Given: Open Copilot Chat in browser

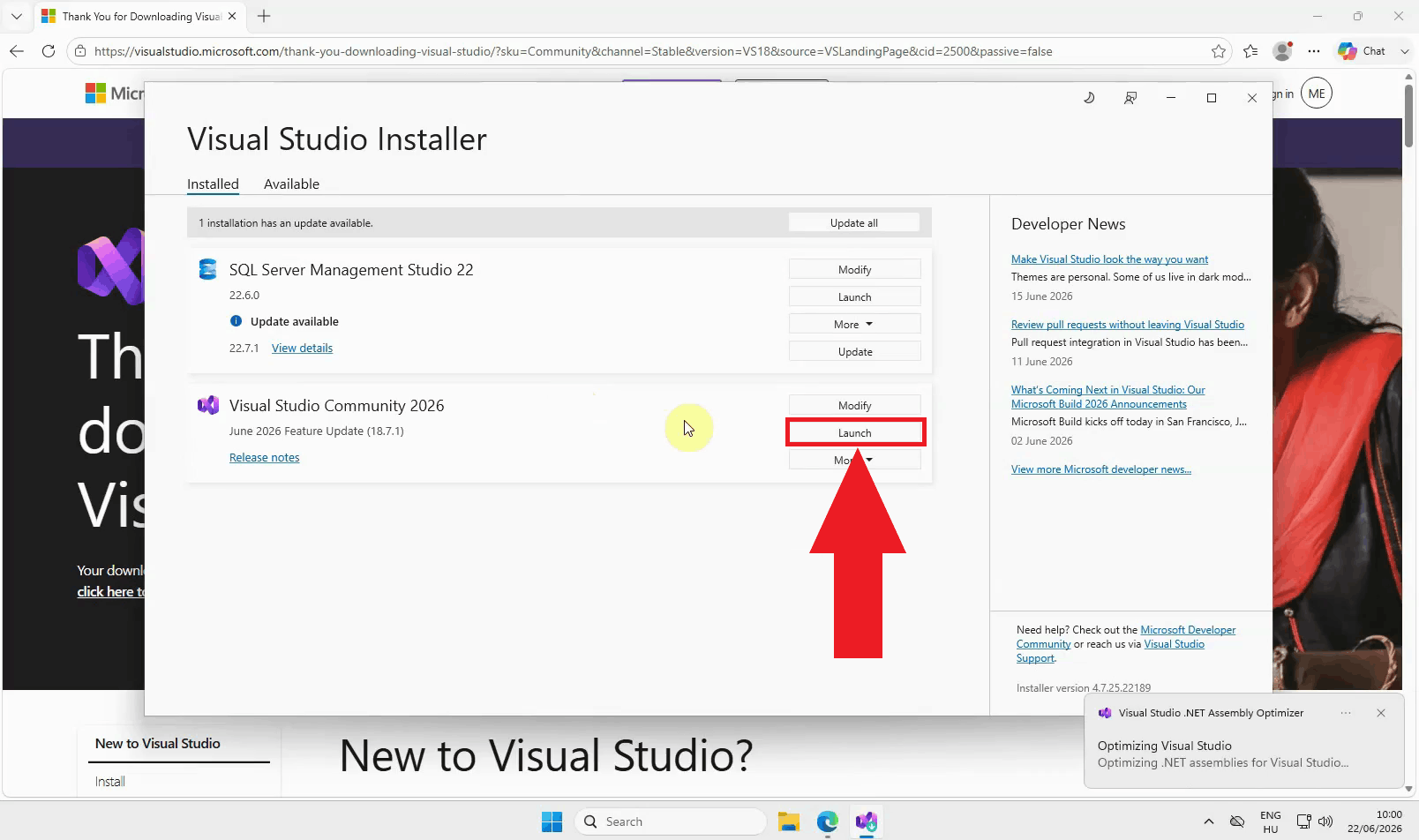Looking at the screenshot, I should [1362, 51].
